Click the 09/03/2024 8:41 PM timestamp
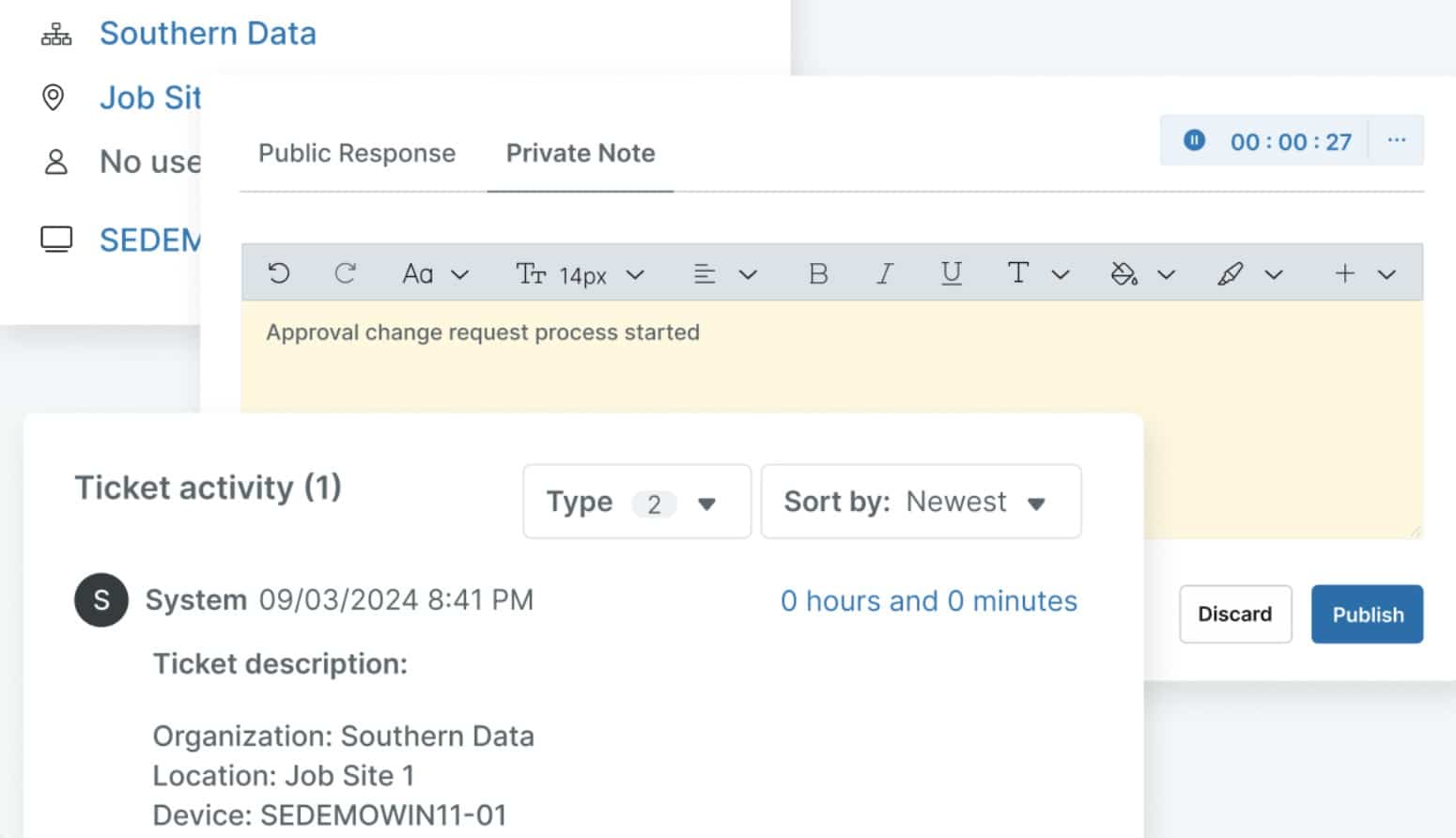 click(396, 599)
